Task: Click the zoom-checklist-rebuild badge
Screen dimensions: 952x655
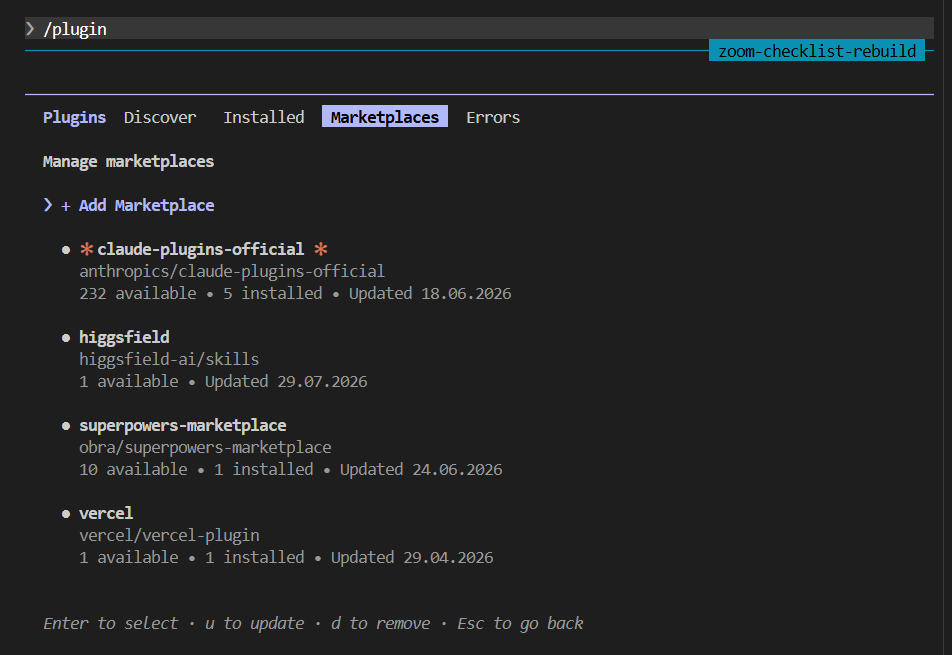Action: (x=817, y=51)
